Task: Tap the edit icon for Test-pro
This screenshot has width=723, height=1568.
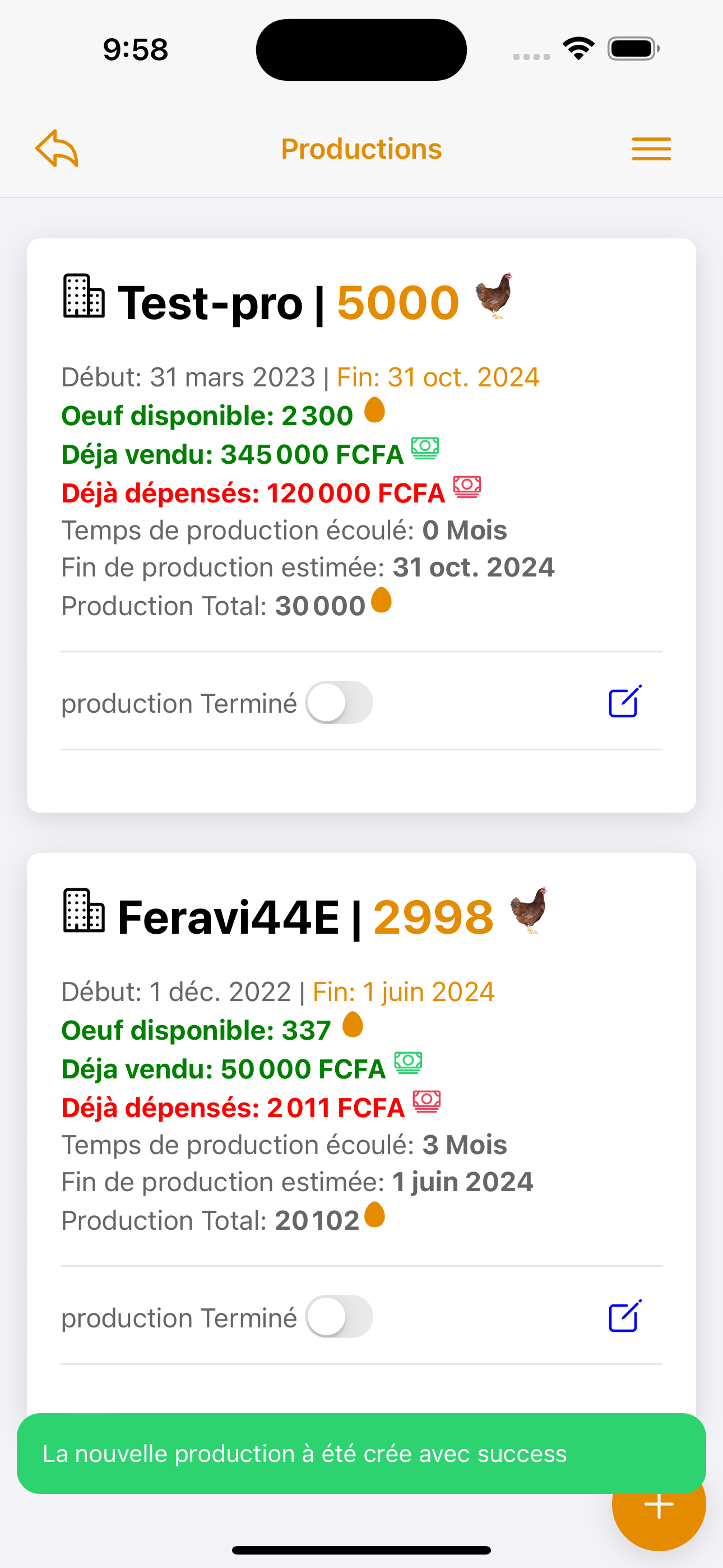Action: 625,703
